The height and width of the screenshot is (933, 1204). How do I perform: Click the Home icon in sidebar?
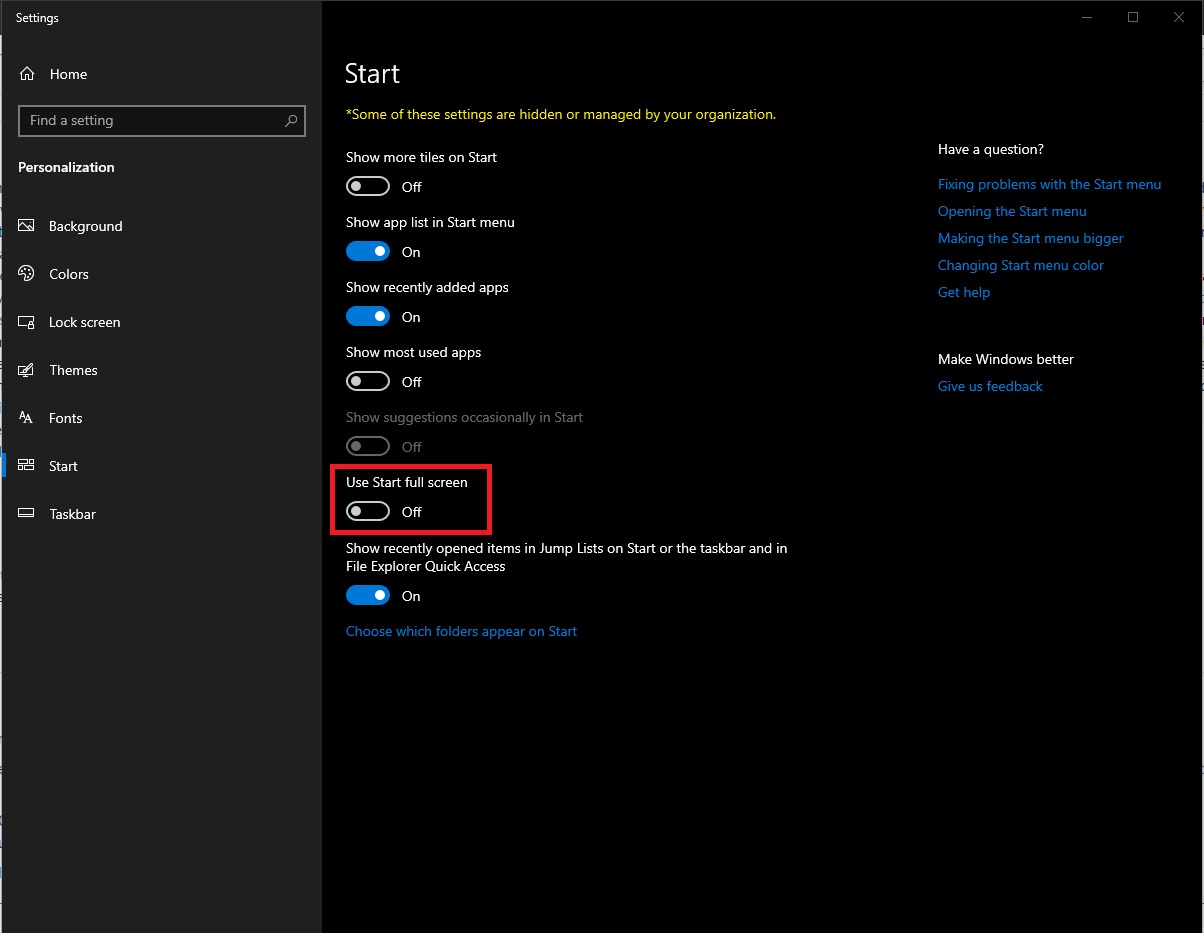pos(27,74)
